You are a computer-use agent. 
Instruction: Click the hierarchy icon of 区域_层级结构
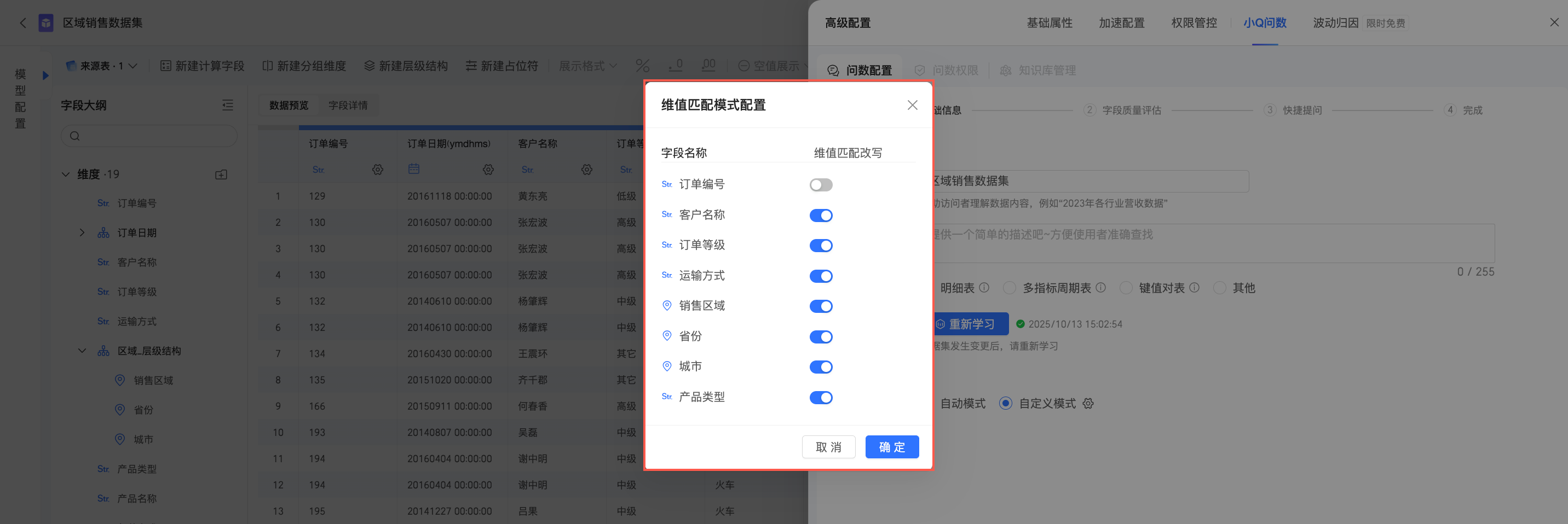pos(103,351)
